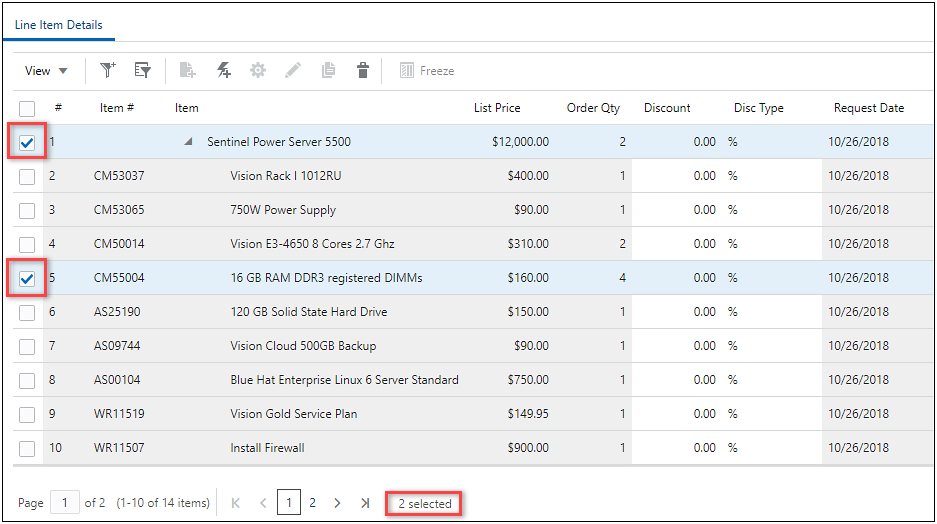Click the add document line icon
This screenshot has height=524, width=937.
tap(187, 70)
